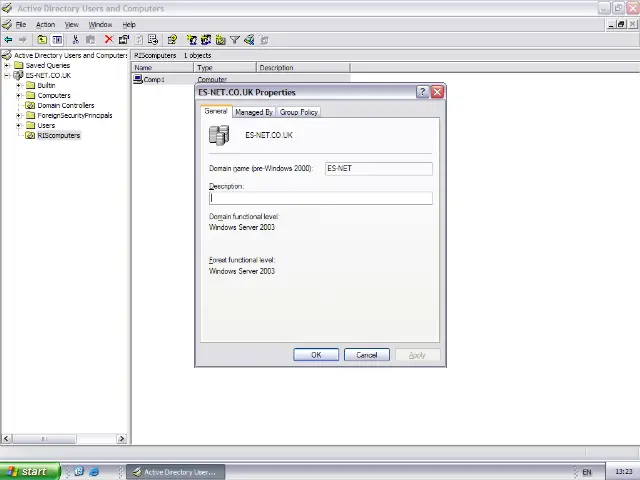This screenshot has height=480, width=640.
Task: Click the Export List toolbar icon
Action: click(x=153, y=40)
